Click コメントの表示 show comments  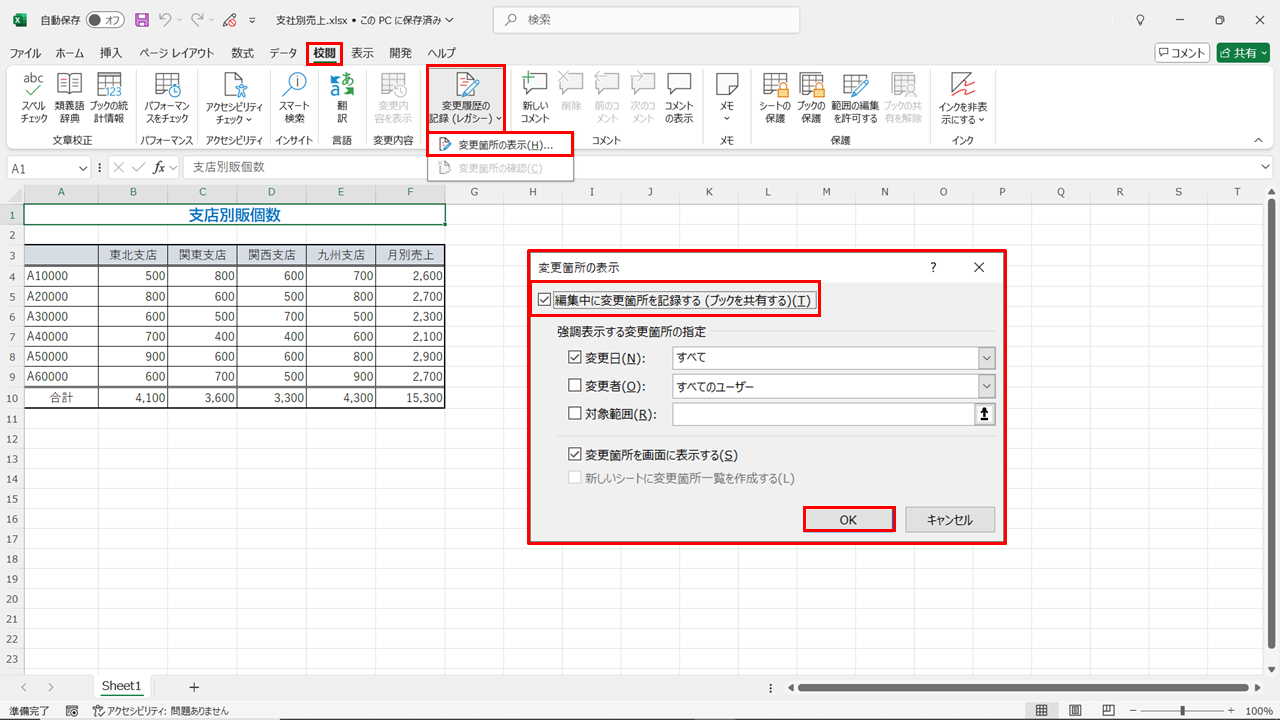click(679, 98)
